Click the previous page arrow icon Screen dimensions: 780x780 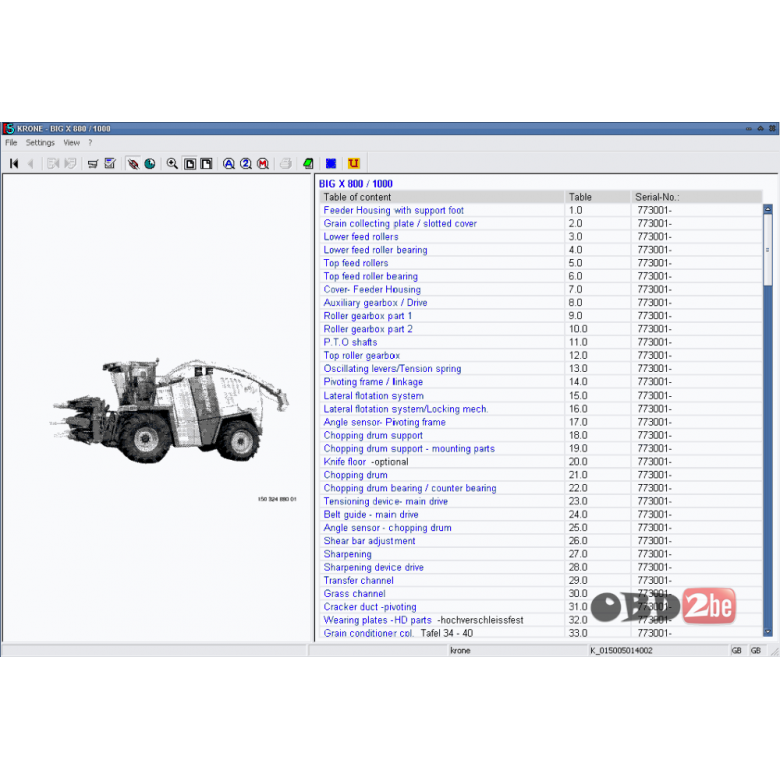coord(31,163)
